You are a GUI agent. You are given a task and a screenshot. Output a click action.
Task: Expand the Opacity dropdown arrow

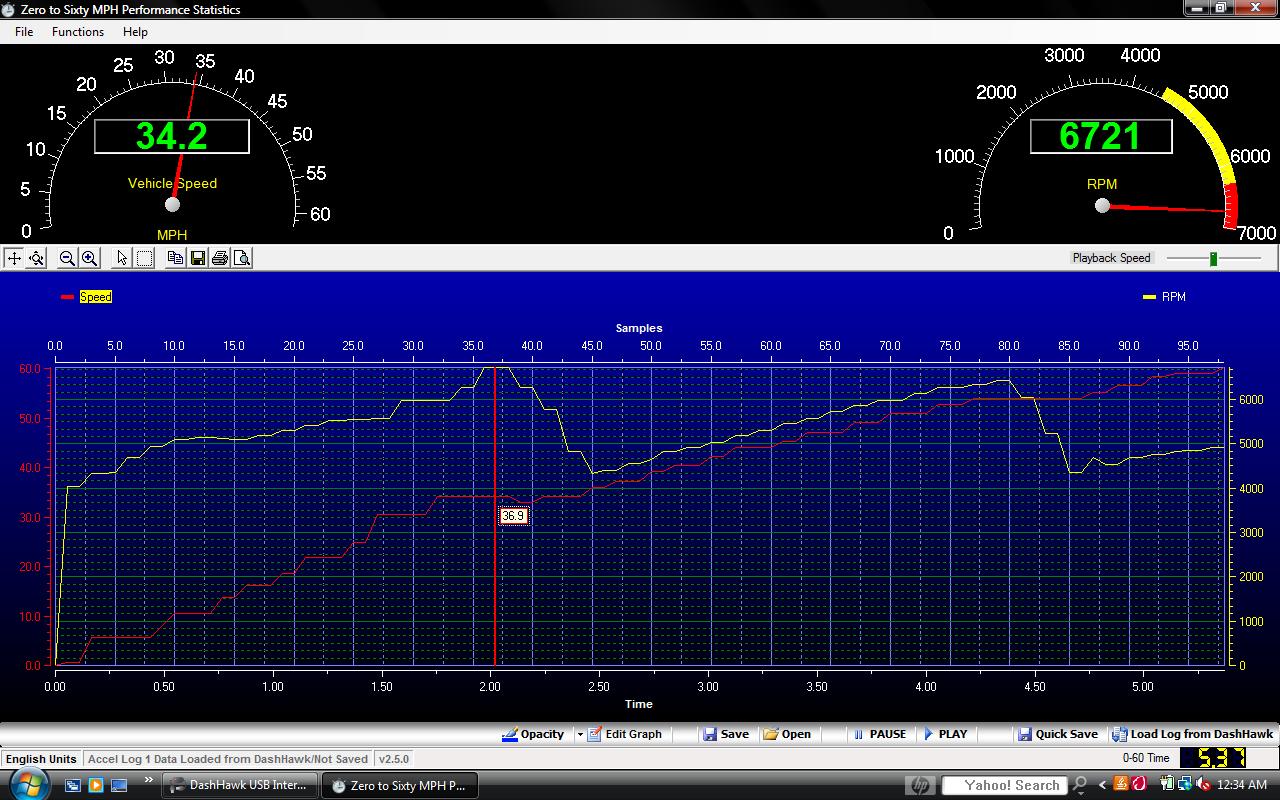[x=579, y=734]
